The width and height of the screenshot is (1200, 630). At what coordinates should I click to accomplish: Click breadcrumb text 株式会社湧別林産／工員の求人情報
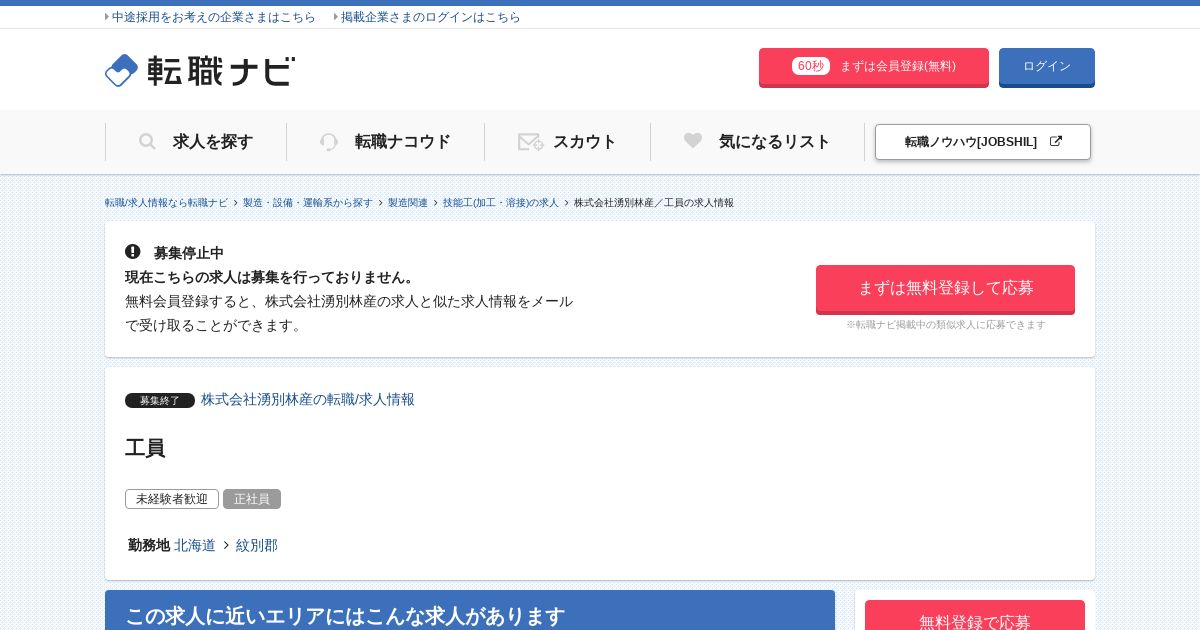pos(654,203)
